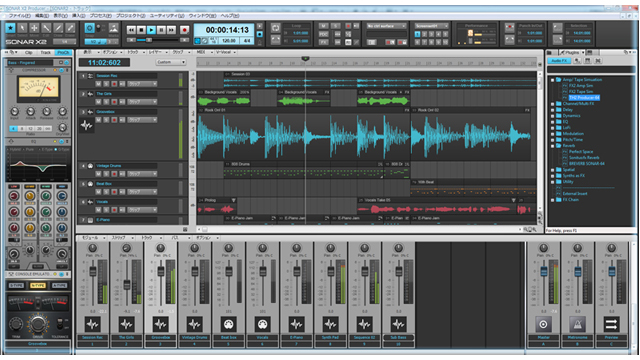The image size is (640, 360).
Task: Click the Audio FX browser button
Action: pyautogui.click(x=559, y=61)
